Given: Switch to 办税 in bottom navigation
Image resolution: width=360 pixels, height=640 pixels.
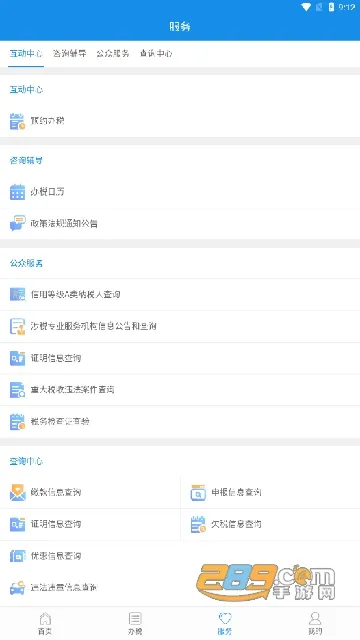Looking at the screenshot, I should (x=135, y=623).
